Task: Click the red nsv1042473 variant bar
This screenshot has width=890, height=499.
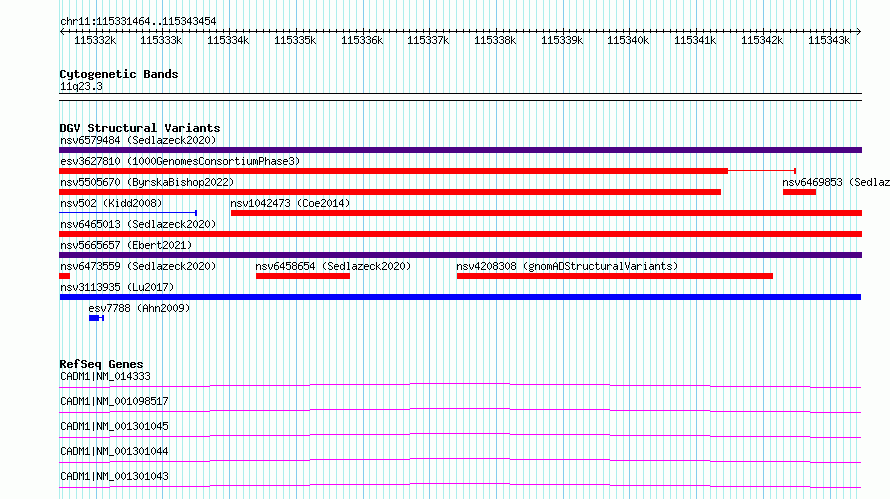Action: [x=547, y=213]
